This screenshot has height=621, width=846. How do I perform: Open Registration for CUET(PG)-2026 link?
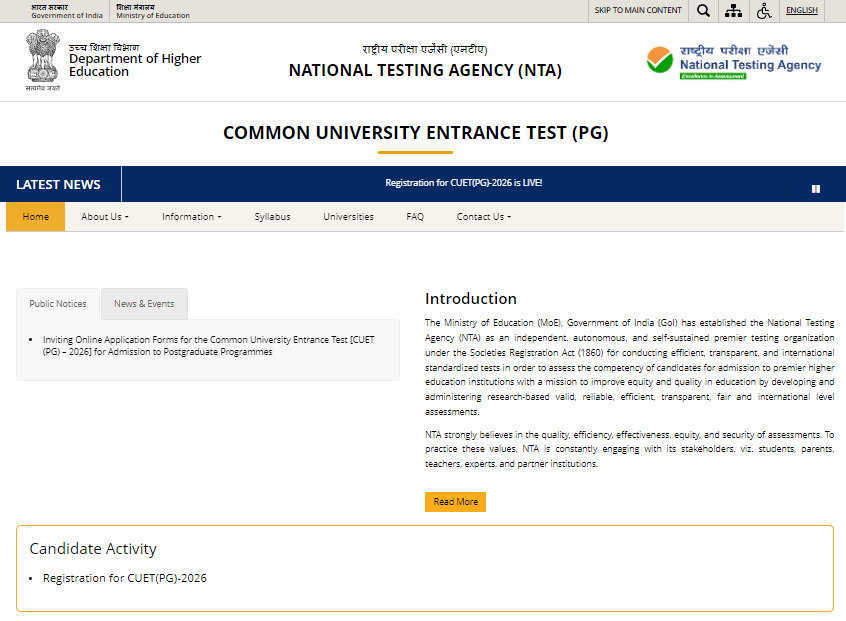124,577
